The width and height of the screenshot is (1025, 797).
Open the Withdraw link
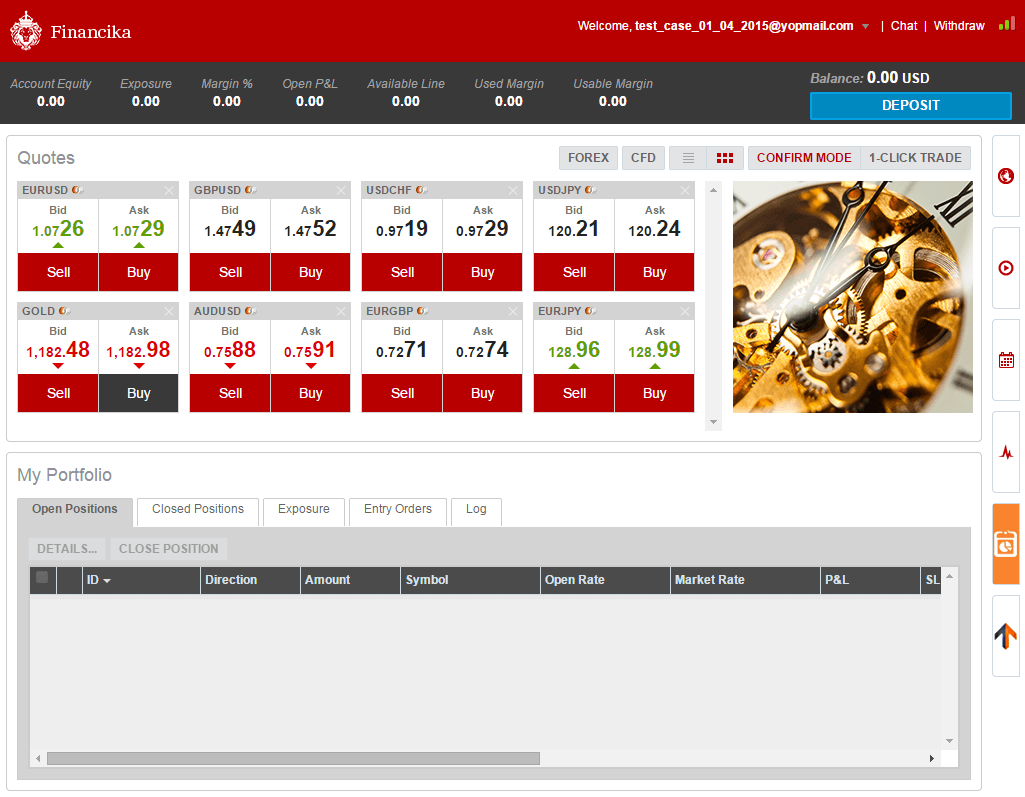[958, 26]
